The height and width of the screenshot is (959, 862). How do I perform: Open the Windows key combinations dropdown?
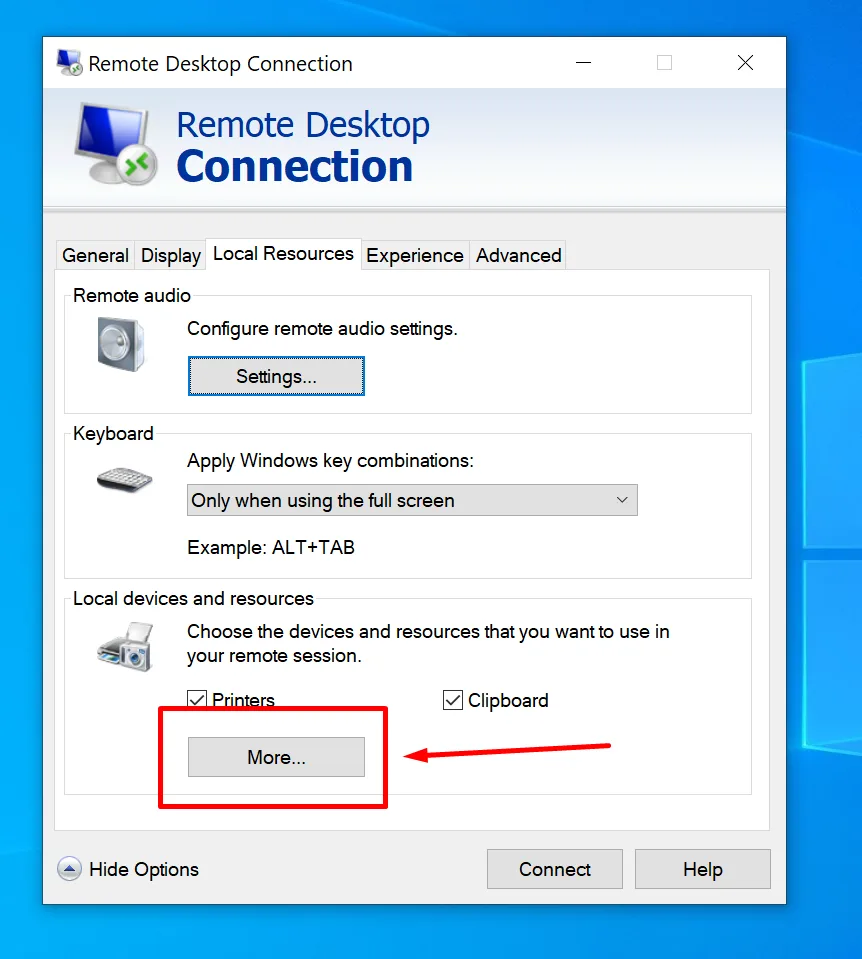pyautogui.click(x=412, y=500)
